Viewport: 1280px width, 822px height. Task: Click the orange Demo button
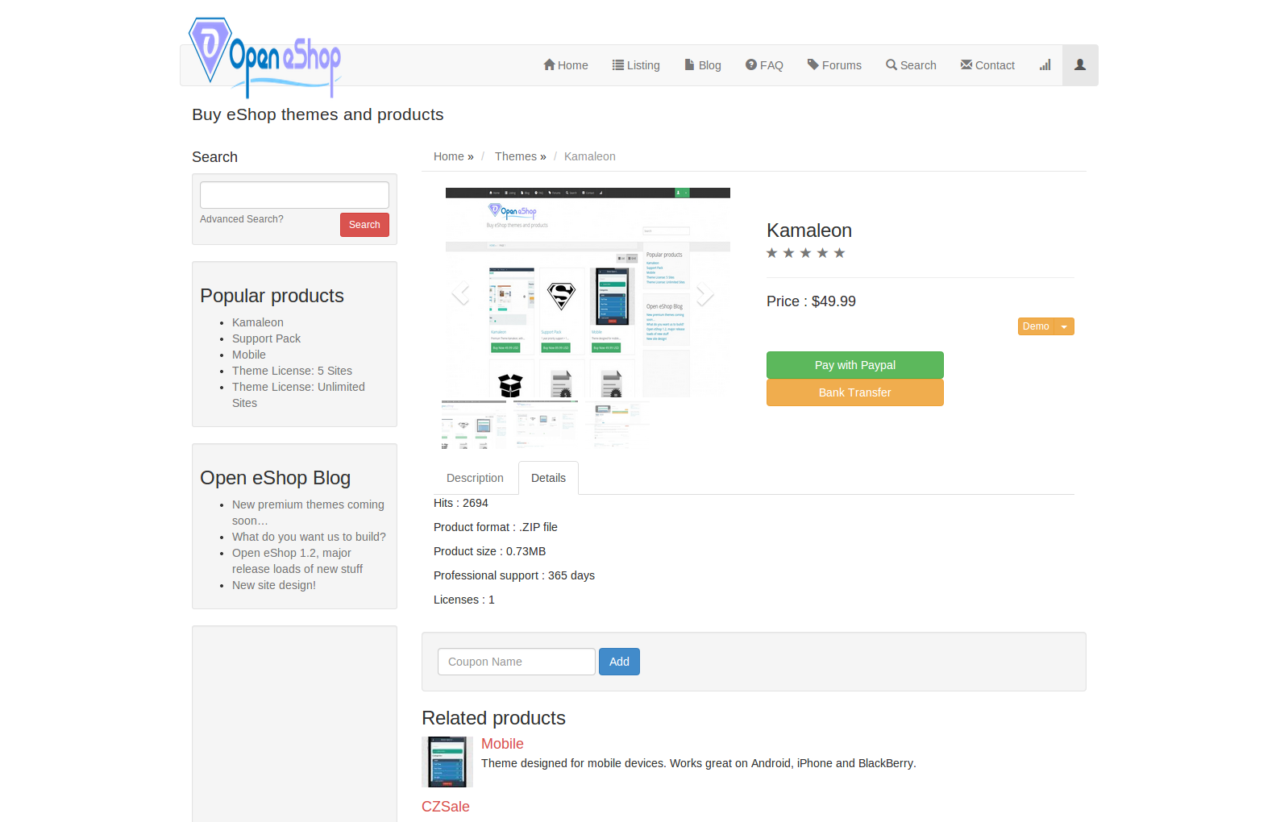[1036, 326]
